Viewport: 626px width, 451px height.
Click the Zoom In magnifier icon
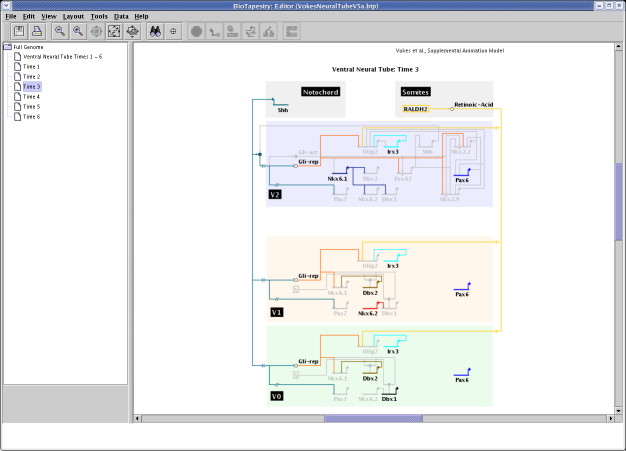(78, 31)
